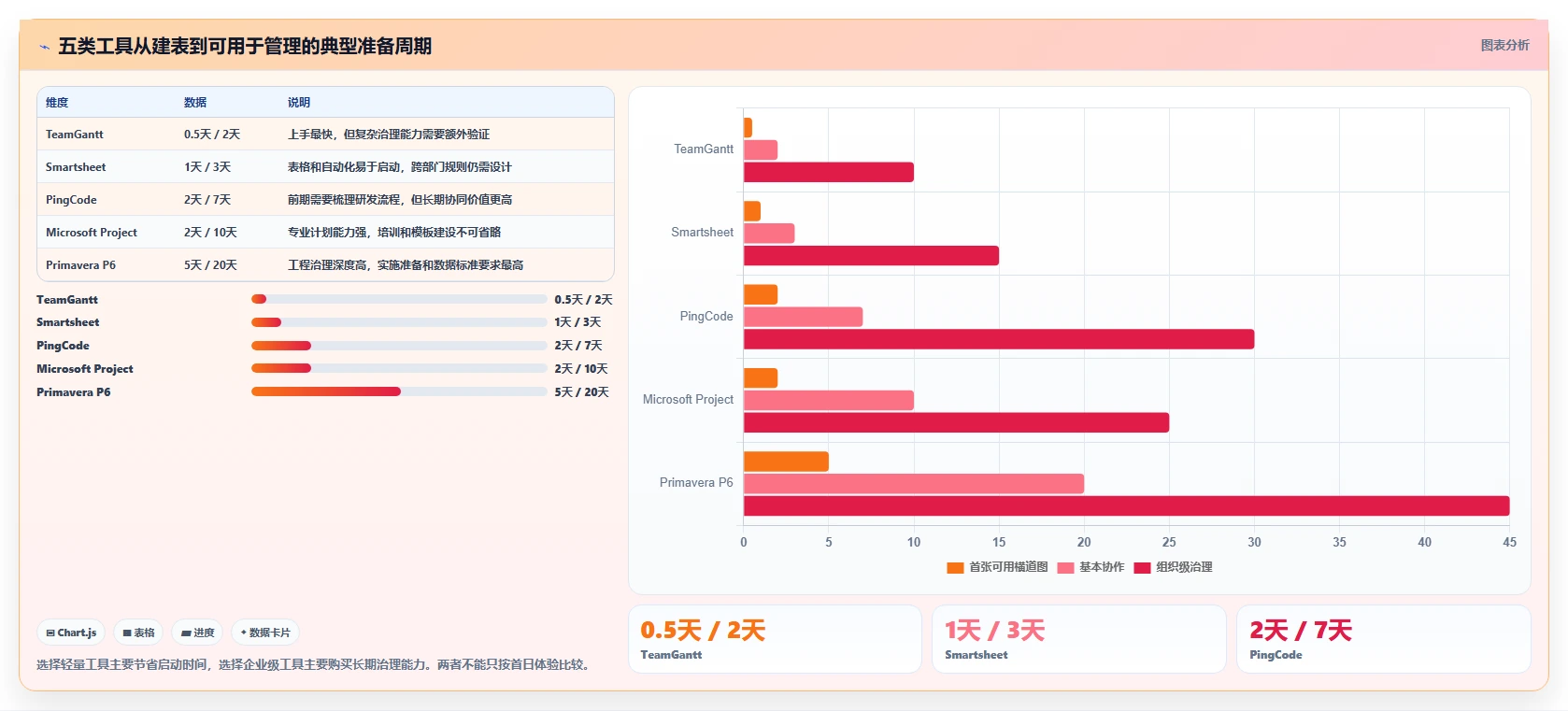1568x711 pixels.
Task: Click the TeamGantt 组织级治理 bar in chart
Action: [829, 172]
